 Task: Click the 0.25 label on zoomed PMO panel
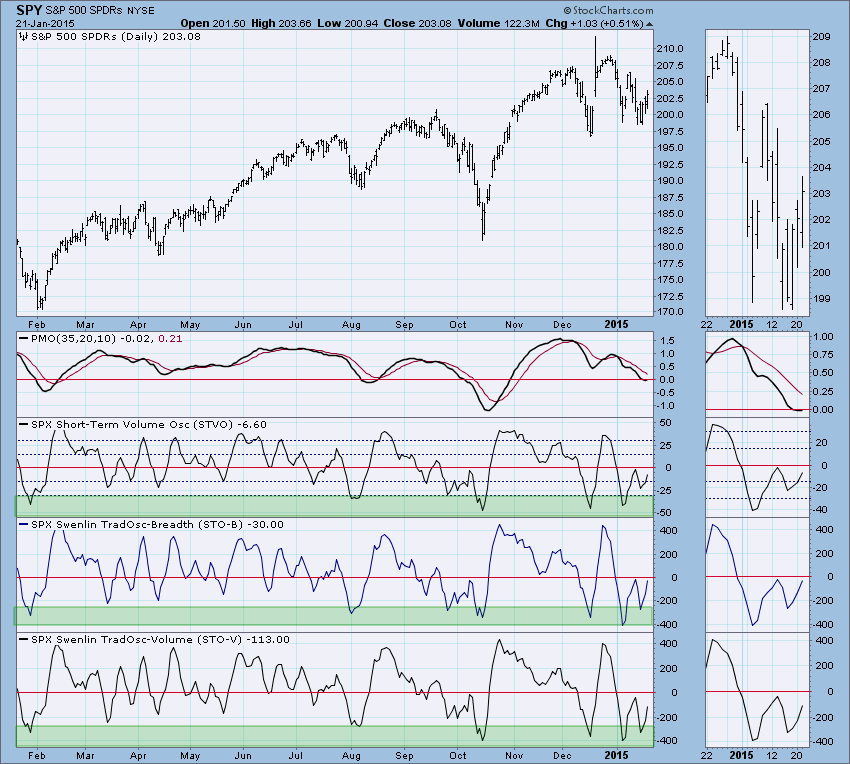823,391
